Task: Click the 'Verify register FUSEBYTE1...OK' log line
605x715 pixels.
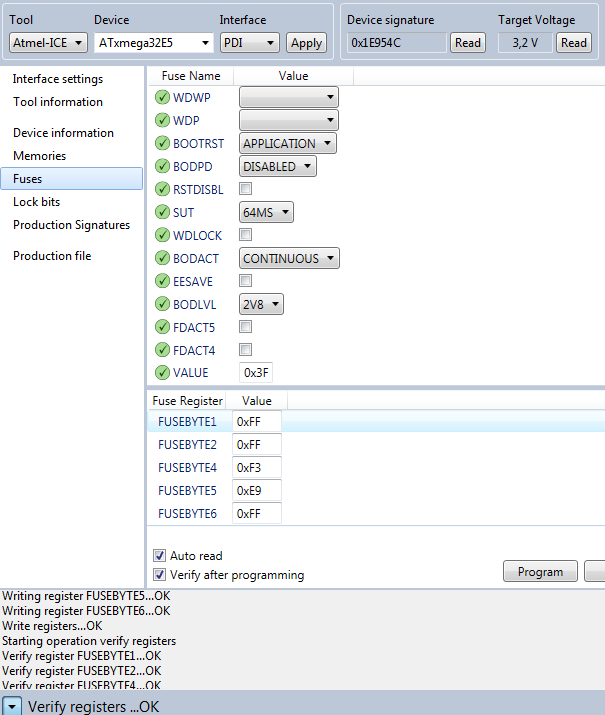Action: pyautogui.click(x=82, y=656)
